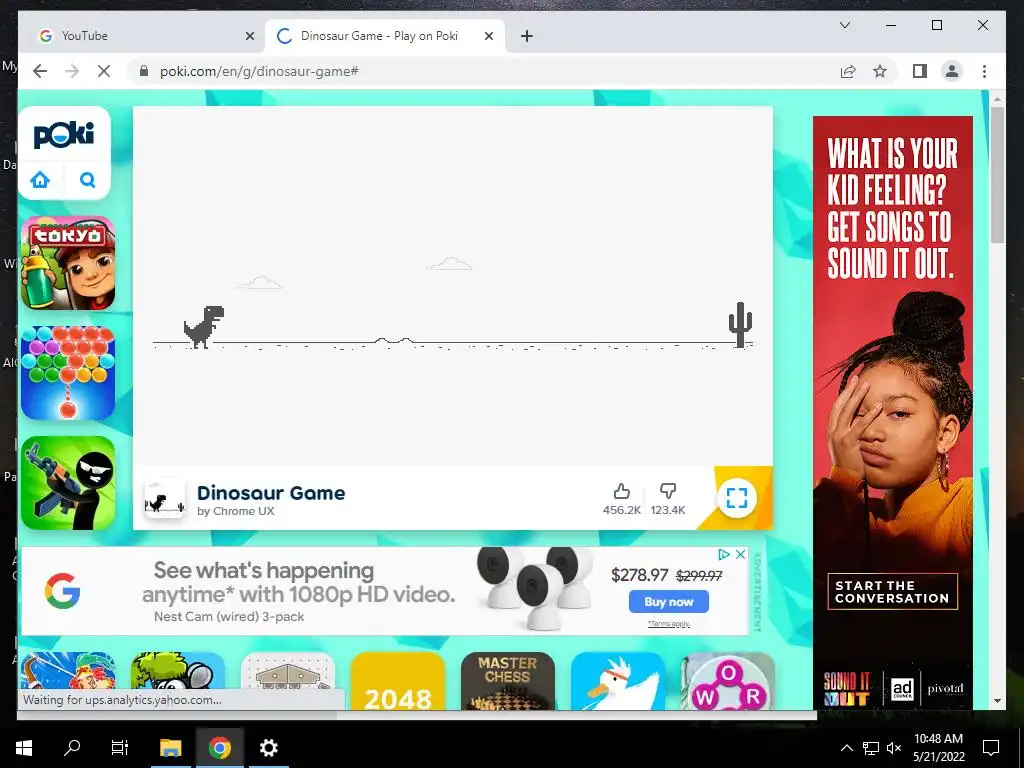Click the page vertical scrollbar thumb

click(x=997, y=174)
